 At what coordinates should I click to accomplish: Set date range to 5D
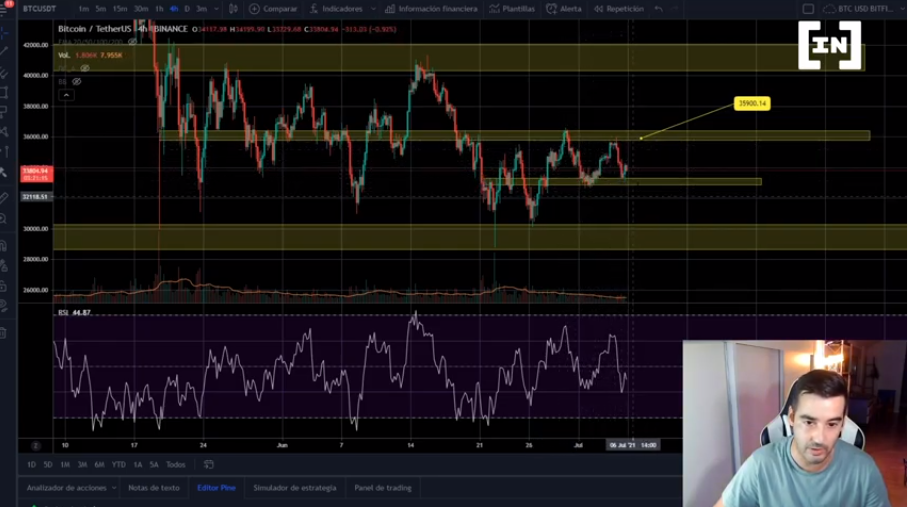[x=48, y=465]
